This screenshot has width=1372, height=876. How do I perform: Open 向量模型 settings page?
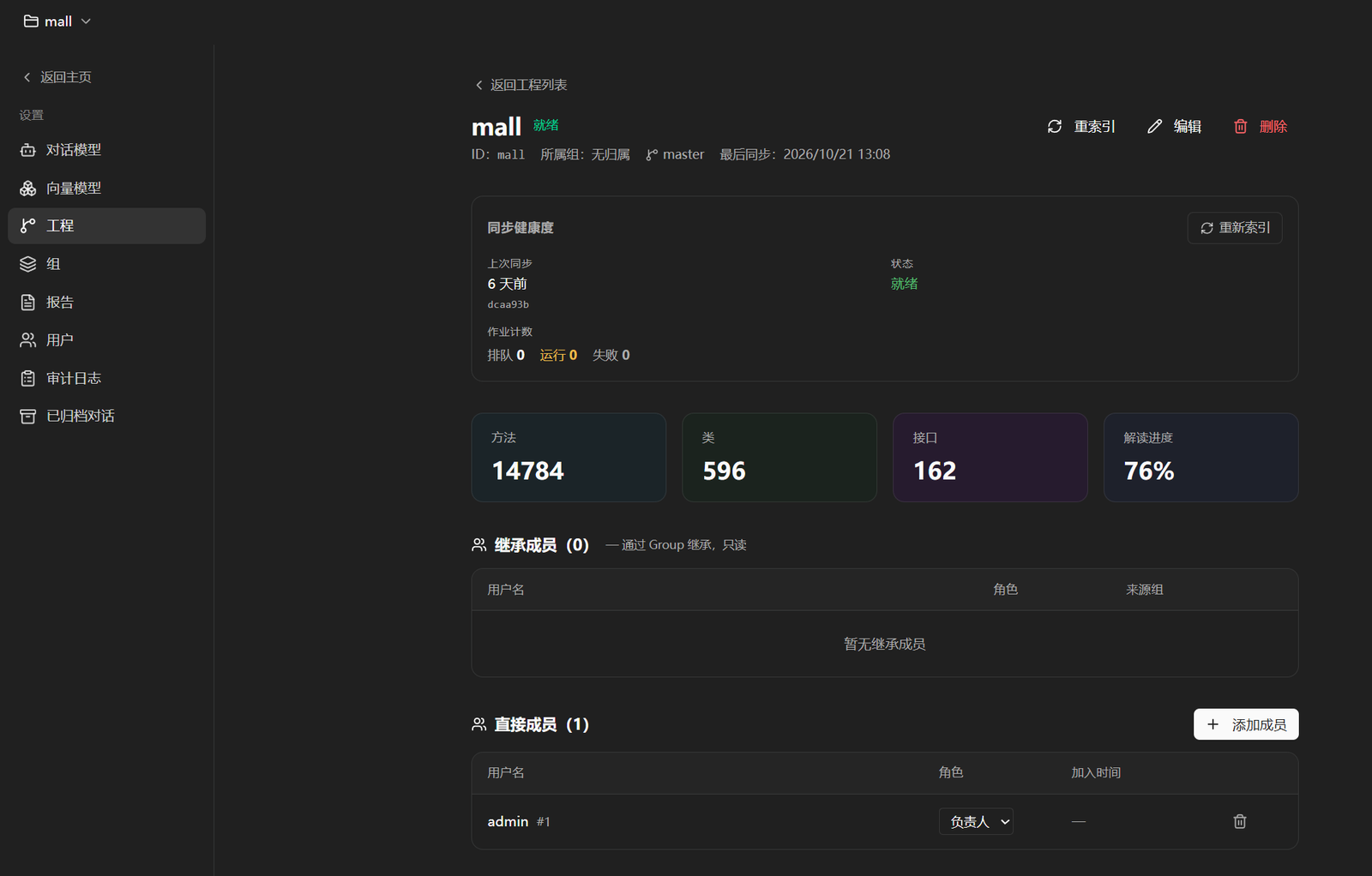coord(106,188)
